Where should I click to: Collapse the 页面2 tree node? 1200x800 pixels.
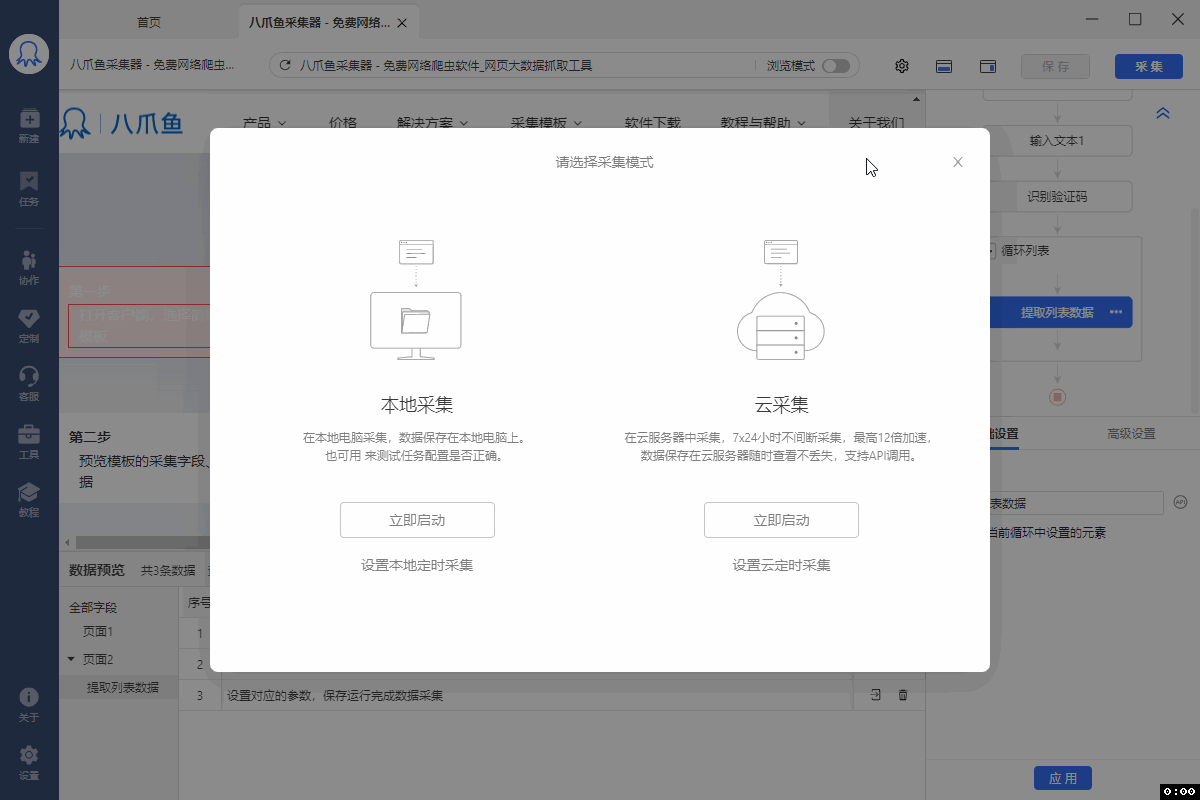[71, 659]
